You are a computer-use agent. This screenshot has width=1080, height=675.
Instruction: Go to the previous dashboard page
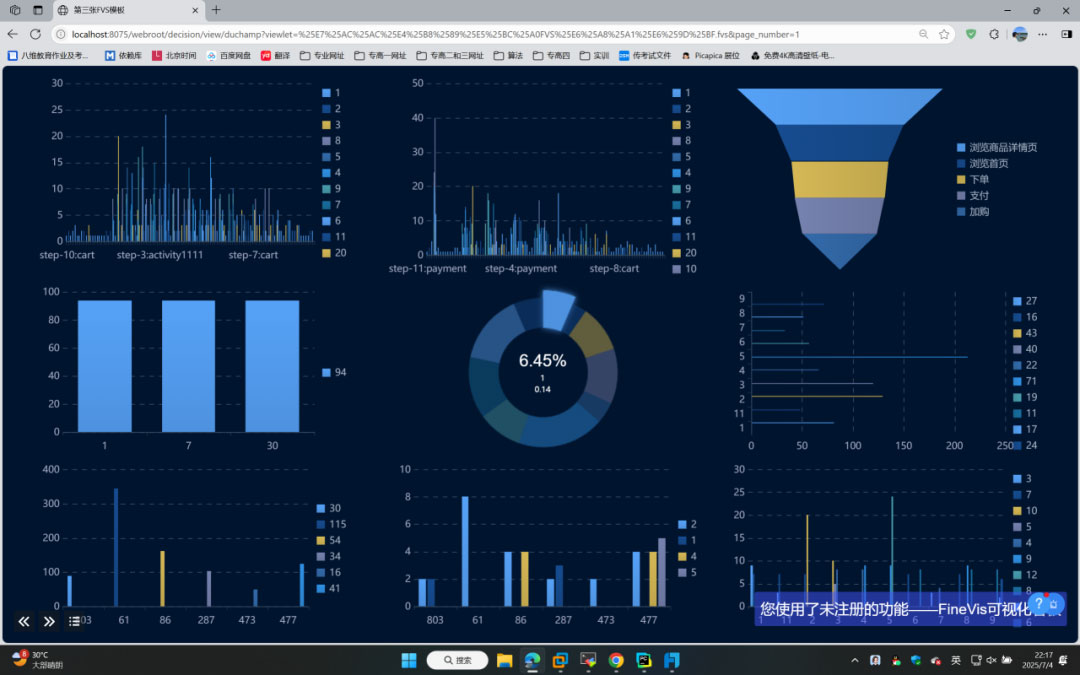(24, 621)
